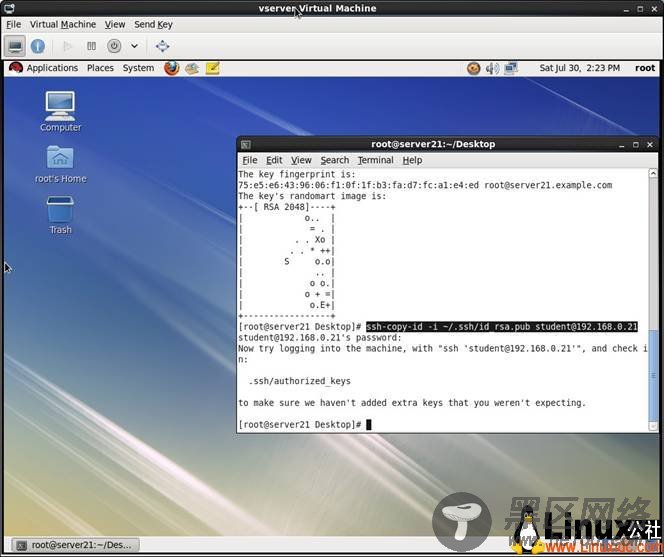This screenshot has height=557, width=664.
Task: Shut down the virtual machine power button
Action: pyautogui.click(x=114, y=46)
